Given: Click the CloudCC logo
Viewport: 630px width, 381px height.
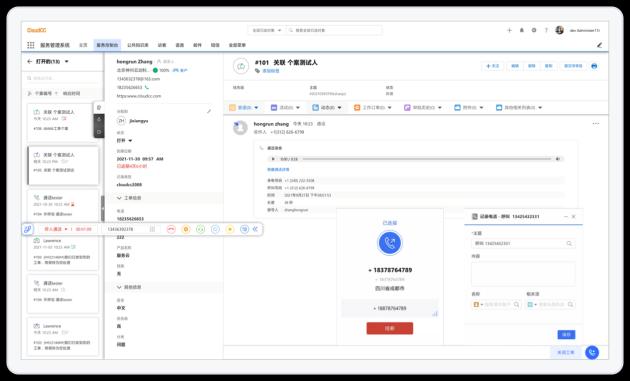Looking at the screenshot, I should coord(37,30).
